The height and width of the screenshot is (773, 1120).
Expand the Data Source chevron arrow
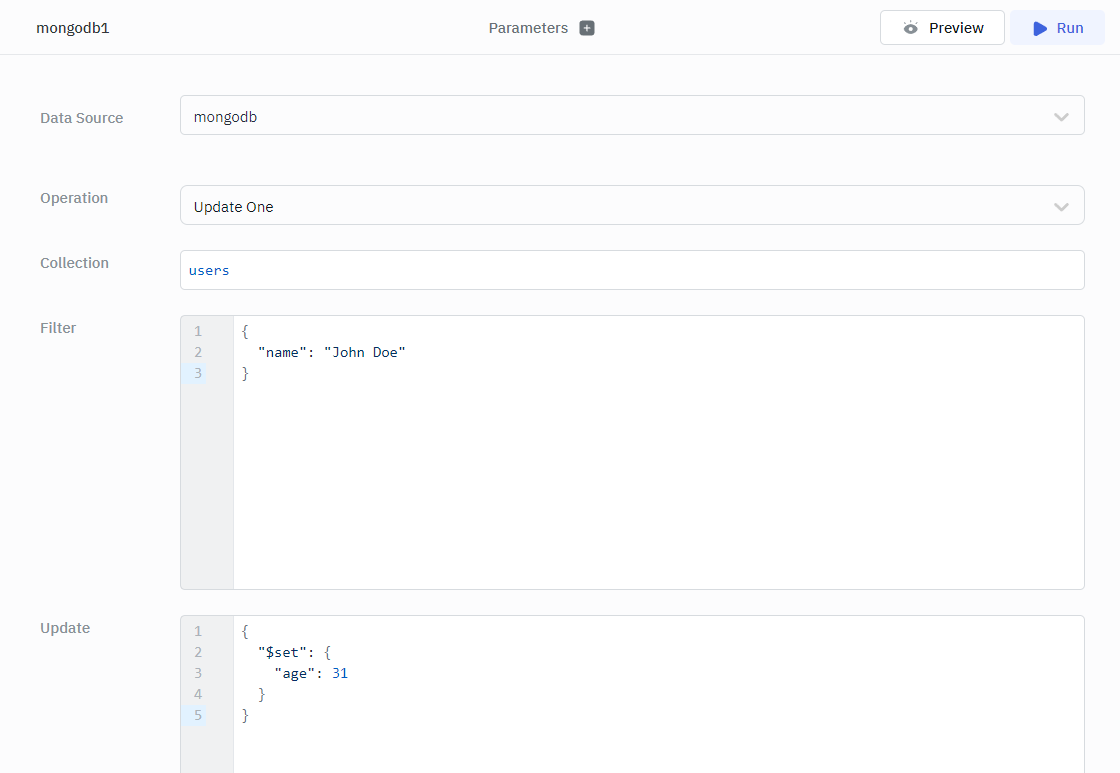pos(1061,117)
